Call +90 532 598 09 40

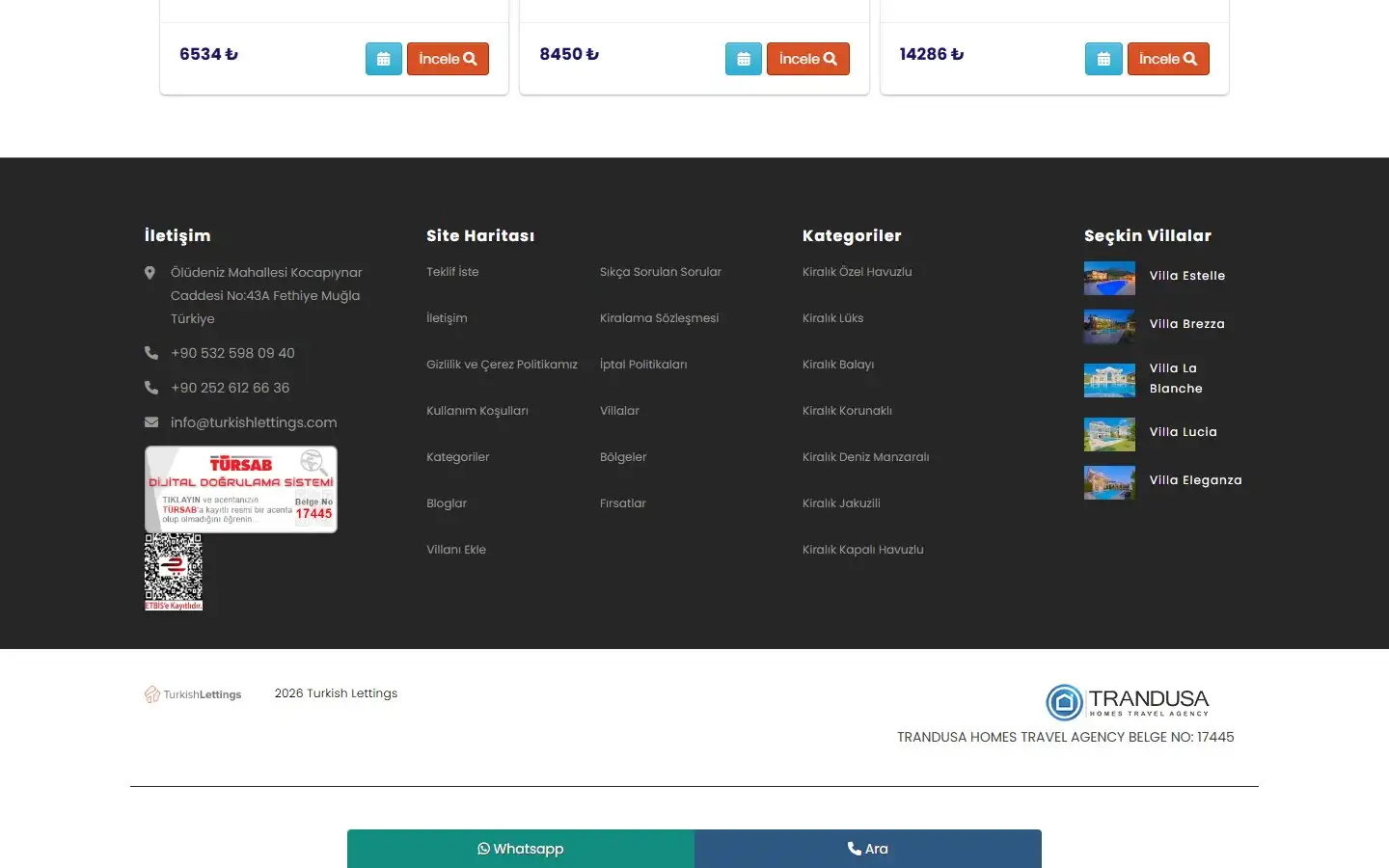pos(232,353)
